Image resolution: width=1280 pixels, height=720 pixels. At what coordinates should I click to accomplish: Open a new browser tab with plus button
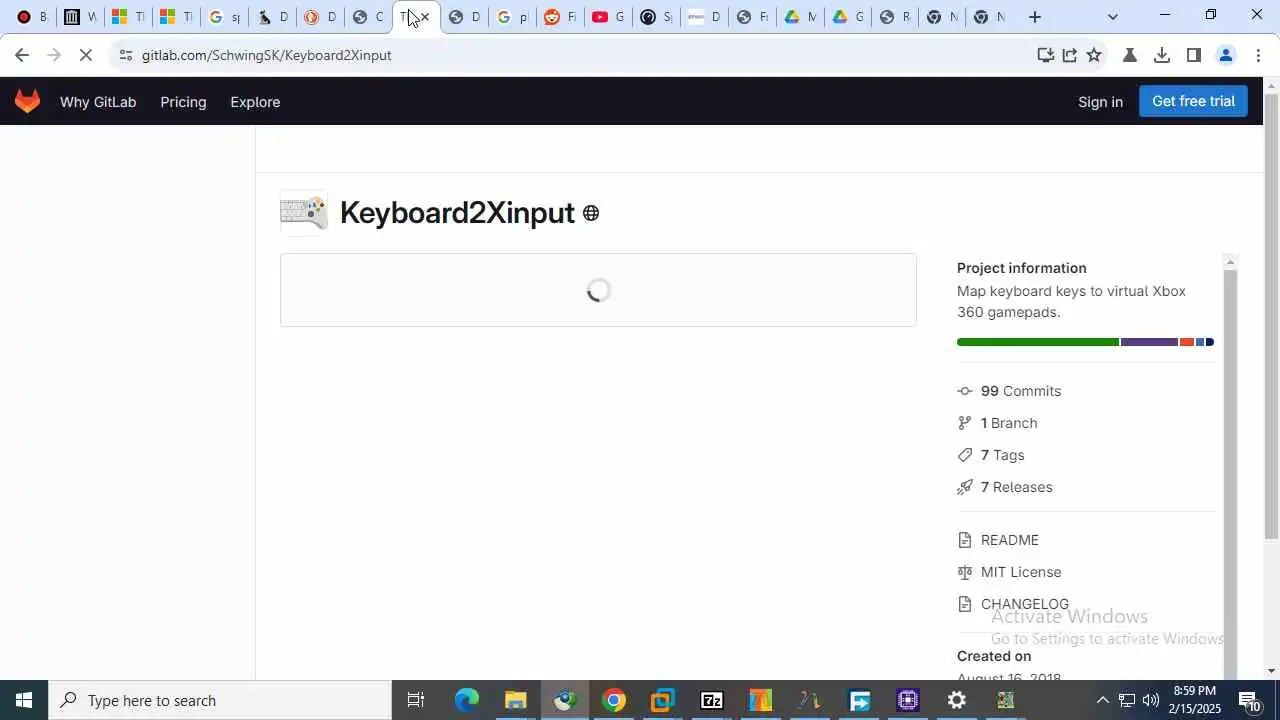[1035, 17]
